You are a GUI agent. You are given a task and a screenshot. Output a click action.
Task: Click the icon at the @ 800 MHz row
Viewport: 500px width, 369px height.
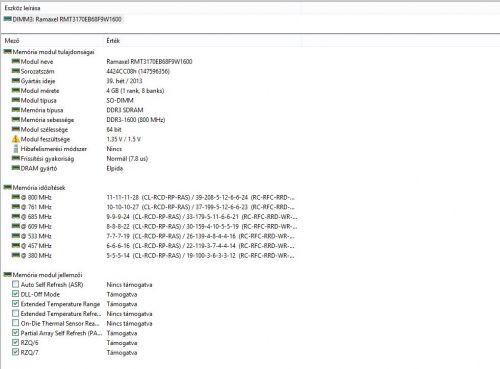tap(16, 197)
